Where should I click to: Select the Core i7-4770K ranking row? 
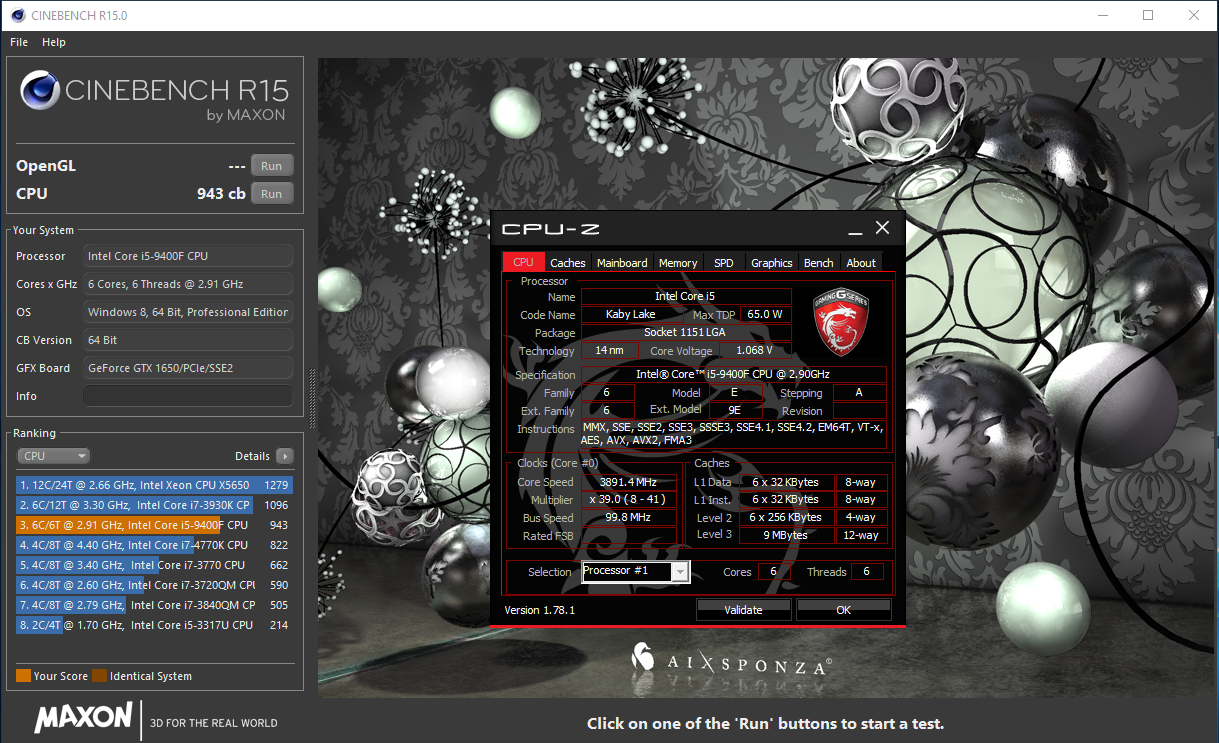click(x=154, y=545)
